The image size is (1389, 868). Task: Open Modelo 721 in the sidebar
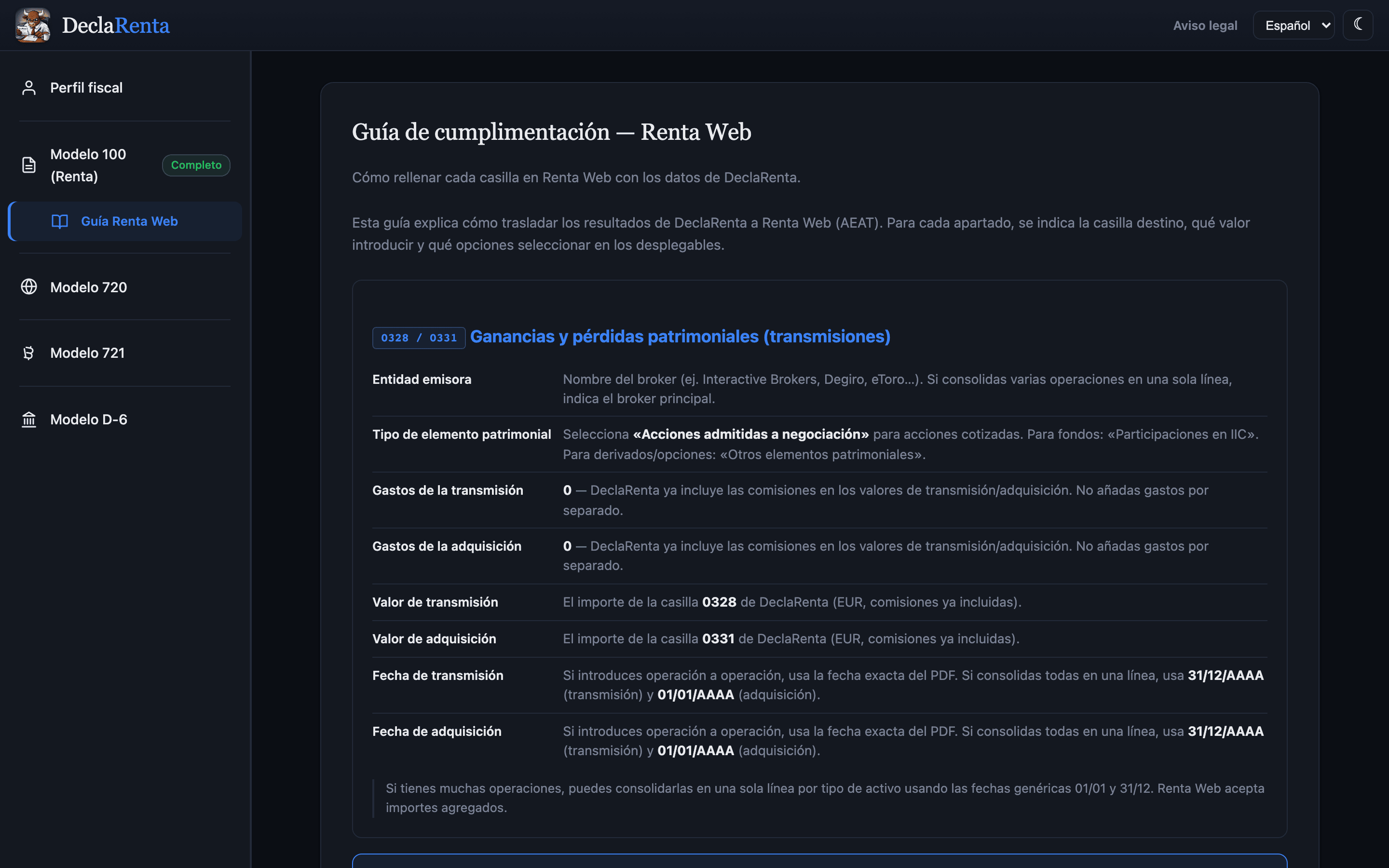(x=124, y=353)
